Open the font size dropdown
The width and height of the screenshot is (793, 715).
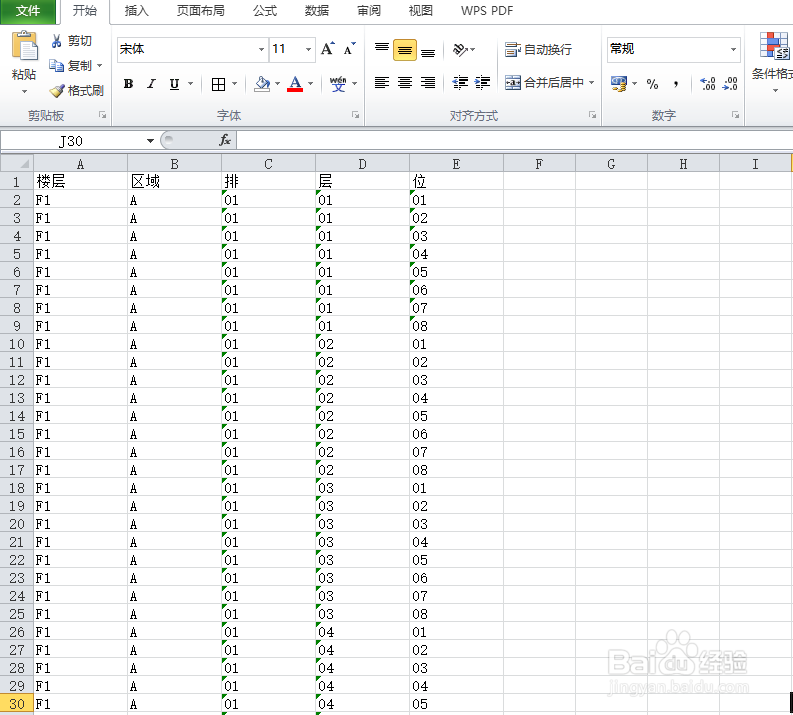(x=308, y=49)
